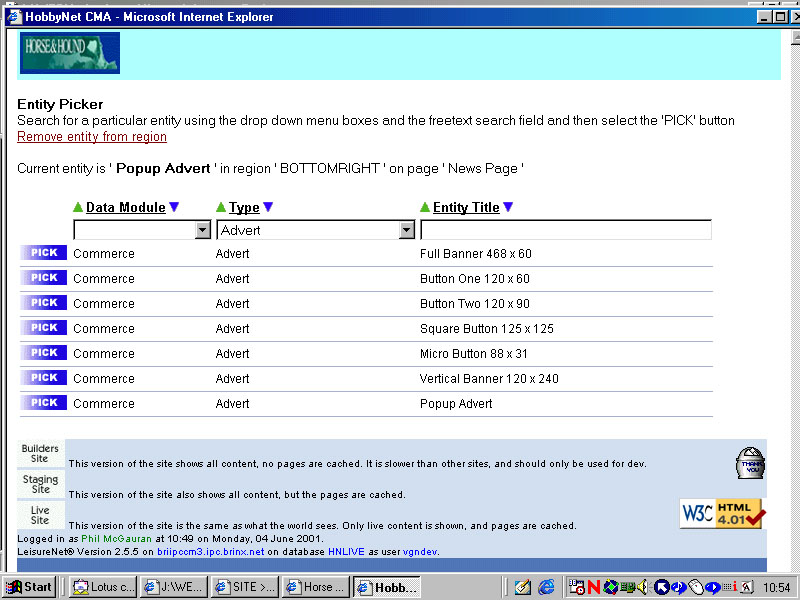
Task: Click the 'Entity Picker' heading
Action: (x=60, y=104)
